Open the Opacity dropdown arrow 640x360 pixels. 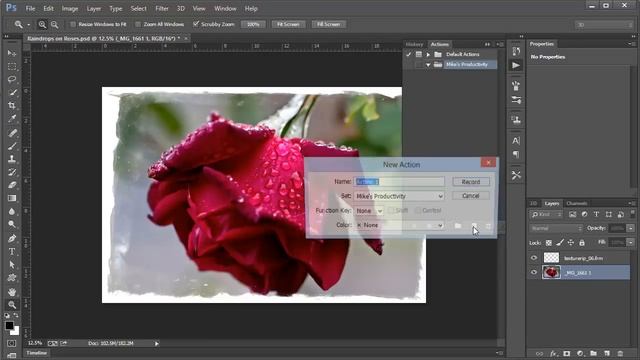click(631, 229)
